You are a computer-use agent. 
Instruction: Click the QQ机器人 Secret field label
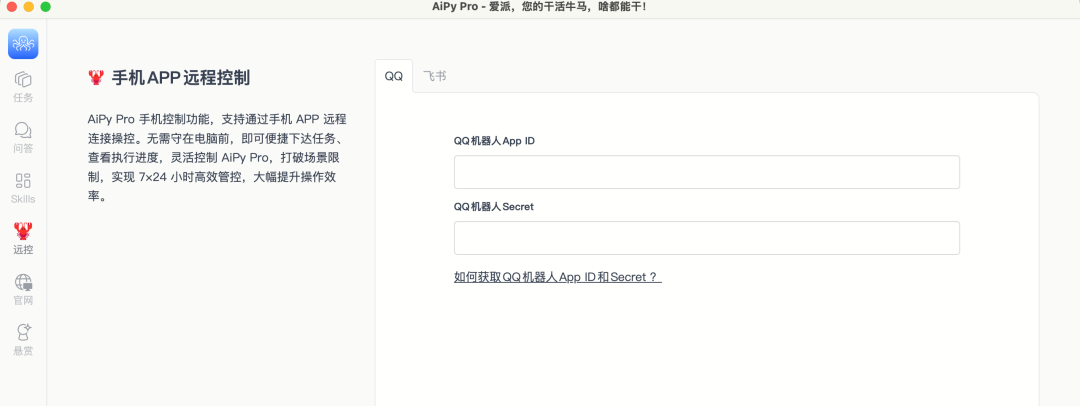click(x=493, y=206)
